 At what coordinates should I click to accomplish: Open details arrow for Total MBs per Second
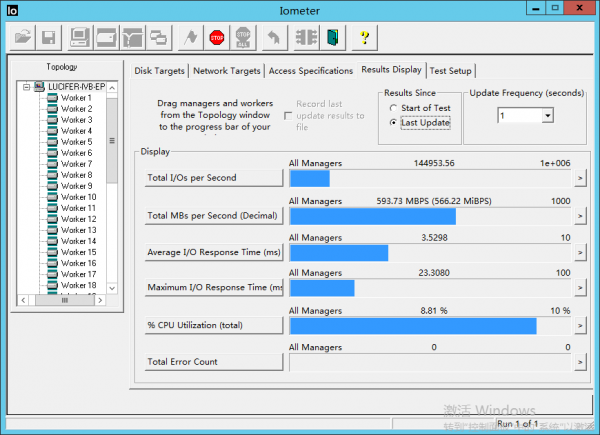580,216
